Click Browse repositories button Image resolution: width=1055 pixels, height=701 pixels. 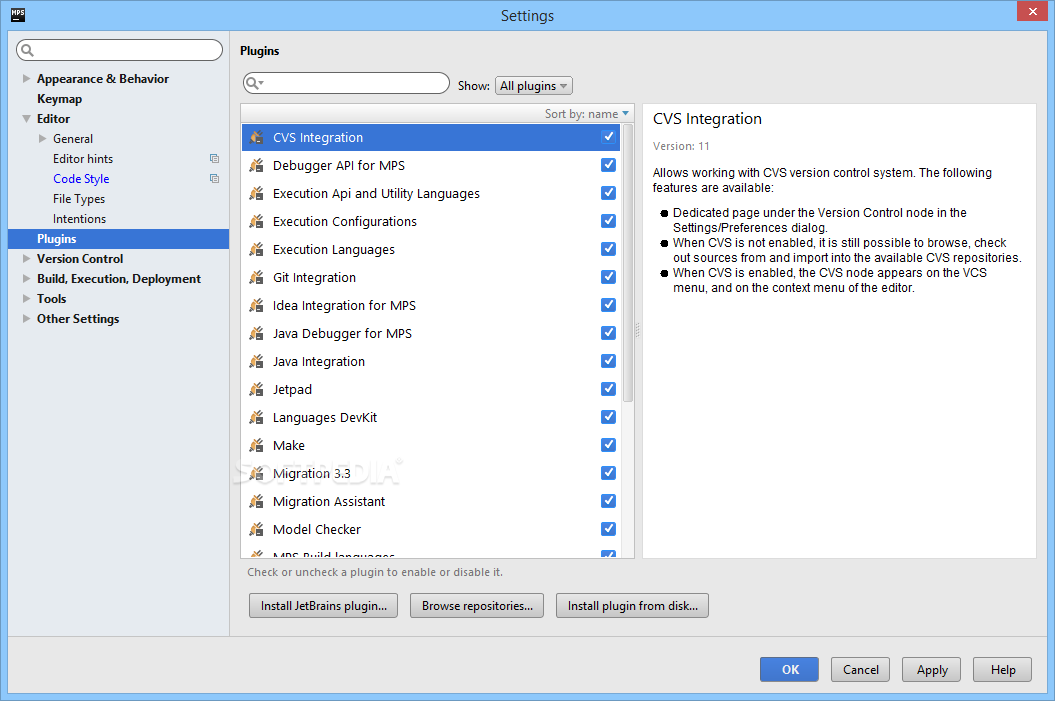477,605
